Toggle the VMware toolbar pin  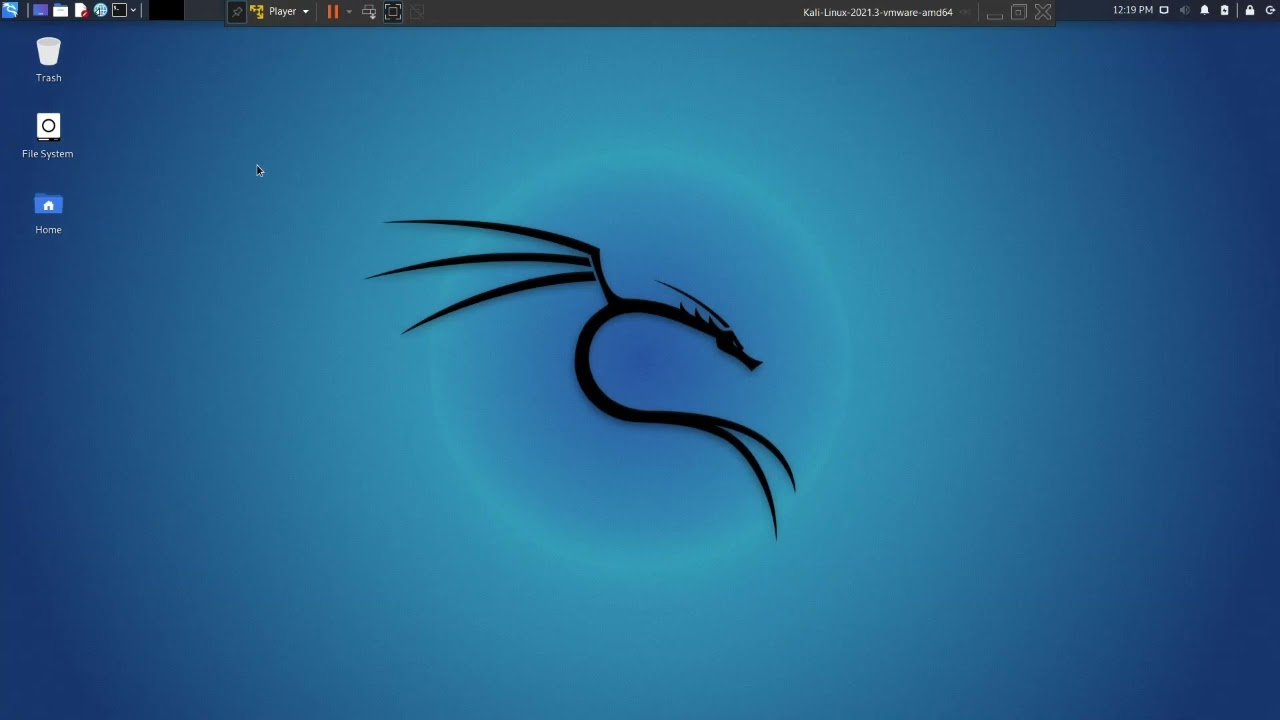237,12
